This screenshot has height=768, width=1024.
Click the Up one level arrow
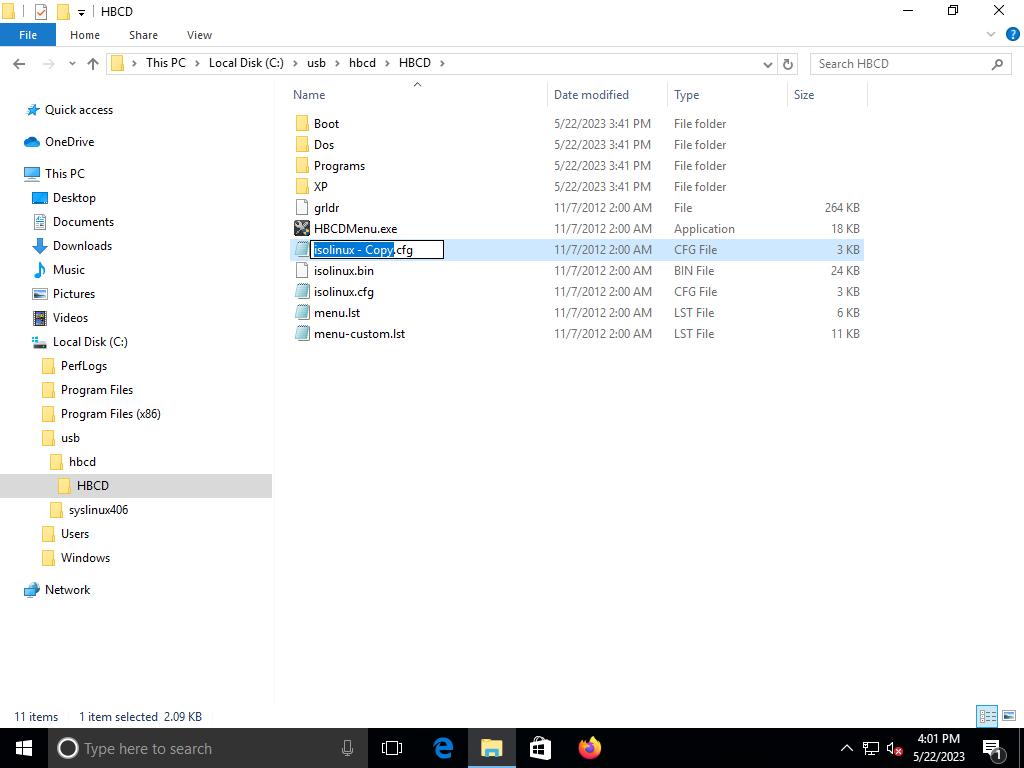[x=93, y=63]
